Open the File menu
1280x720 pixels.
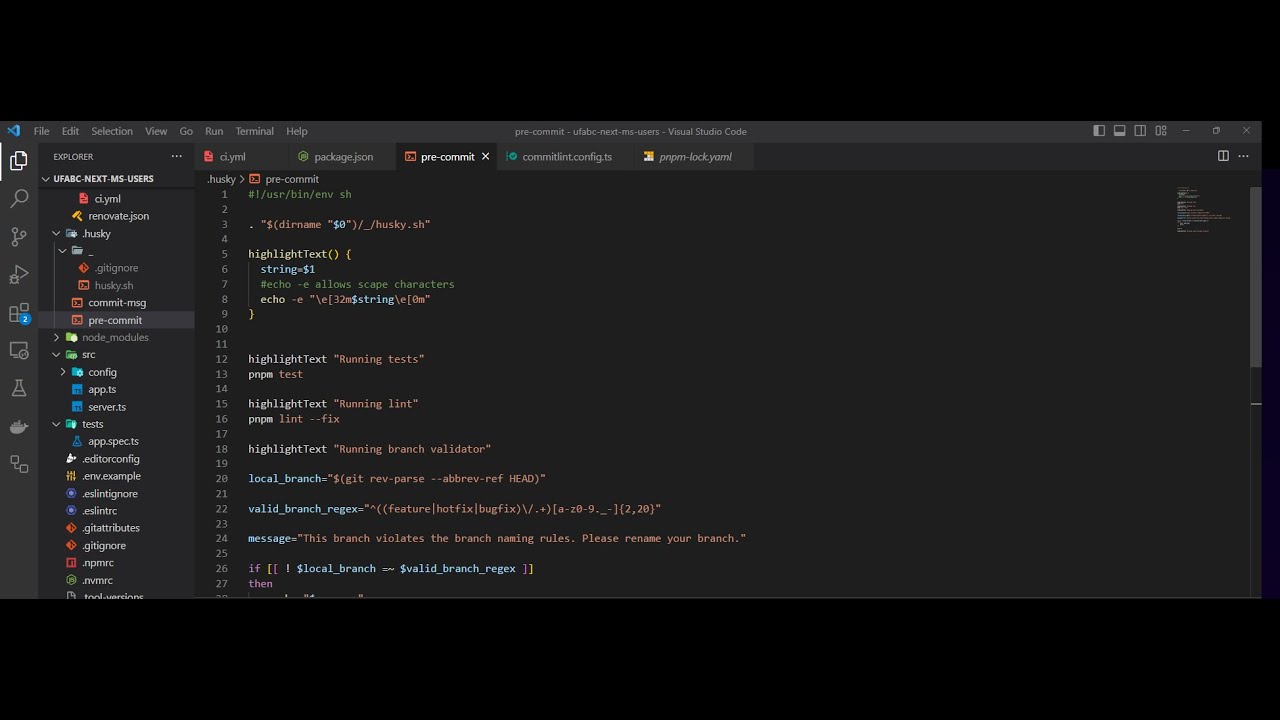point(41,131)
